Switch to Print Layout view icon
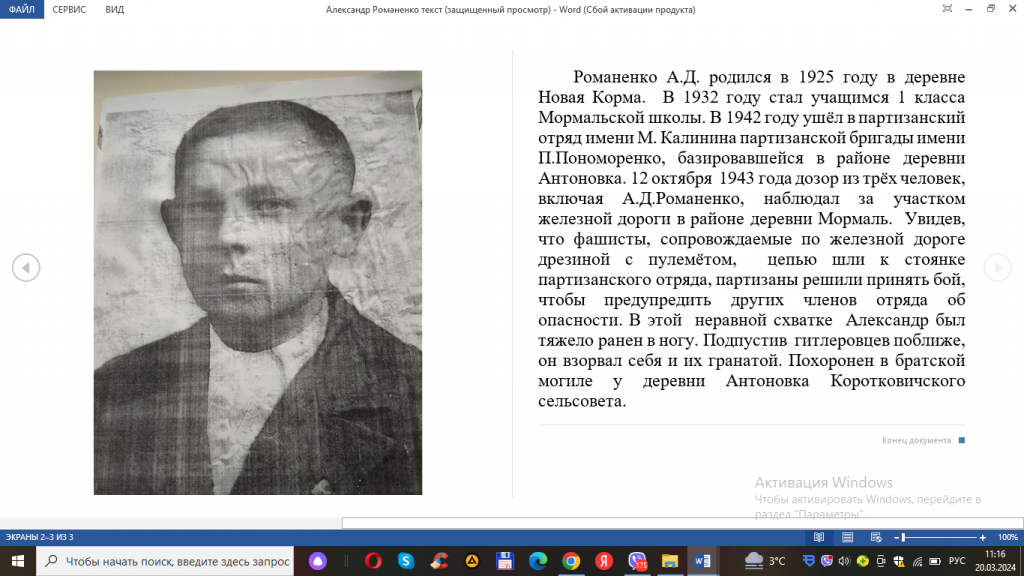Screen dimensions: 1024x576 pos(848,537)
